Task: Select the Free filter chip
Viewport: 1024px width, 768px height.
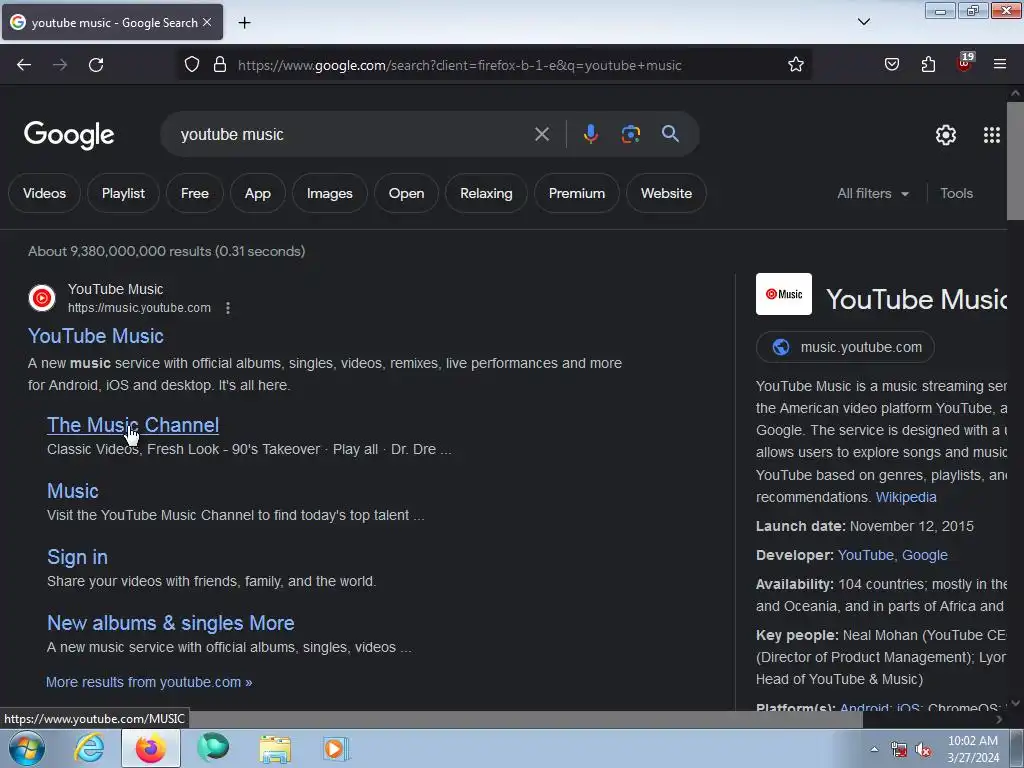Action: (x=195, y=193)
